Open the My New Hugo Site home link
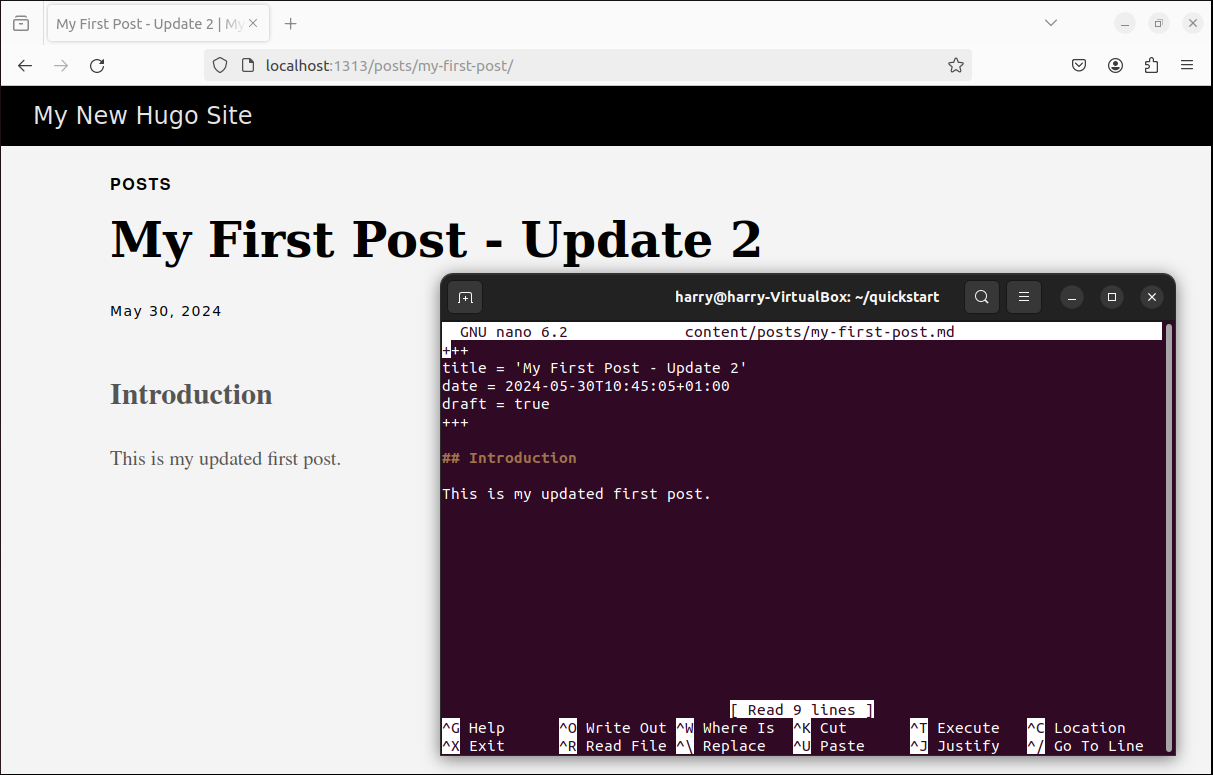 (x=142, y=116)
